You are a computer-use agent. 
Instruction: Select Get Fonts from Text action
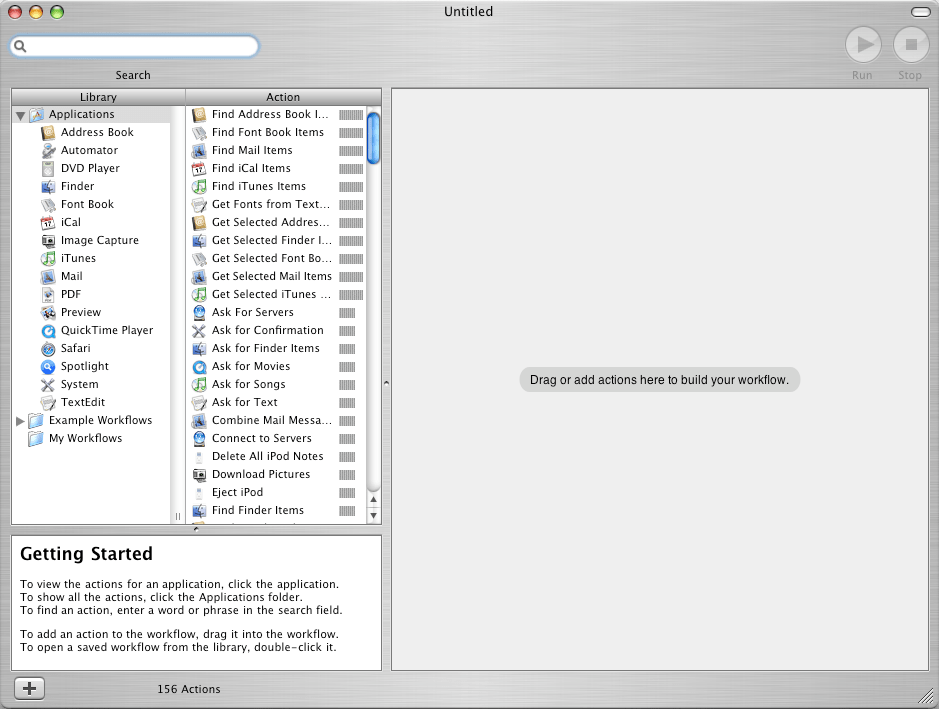(x=277, y=204)
